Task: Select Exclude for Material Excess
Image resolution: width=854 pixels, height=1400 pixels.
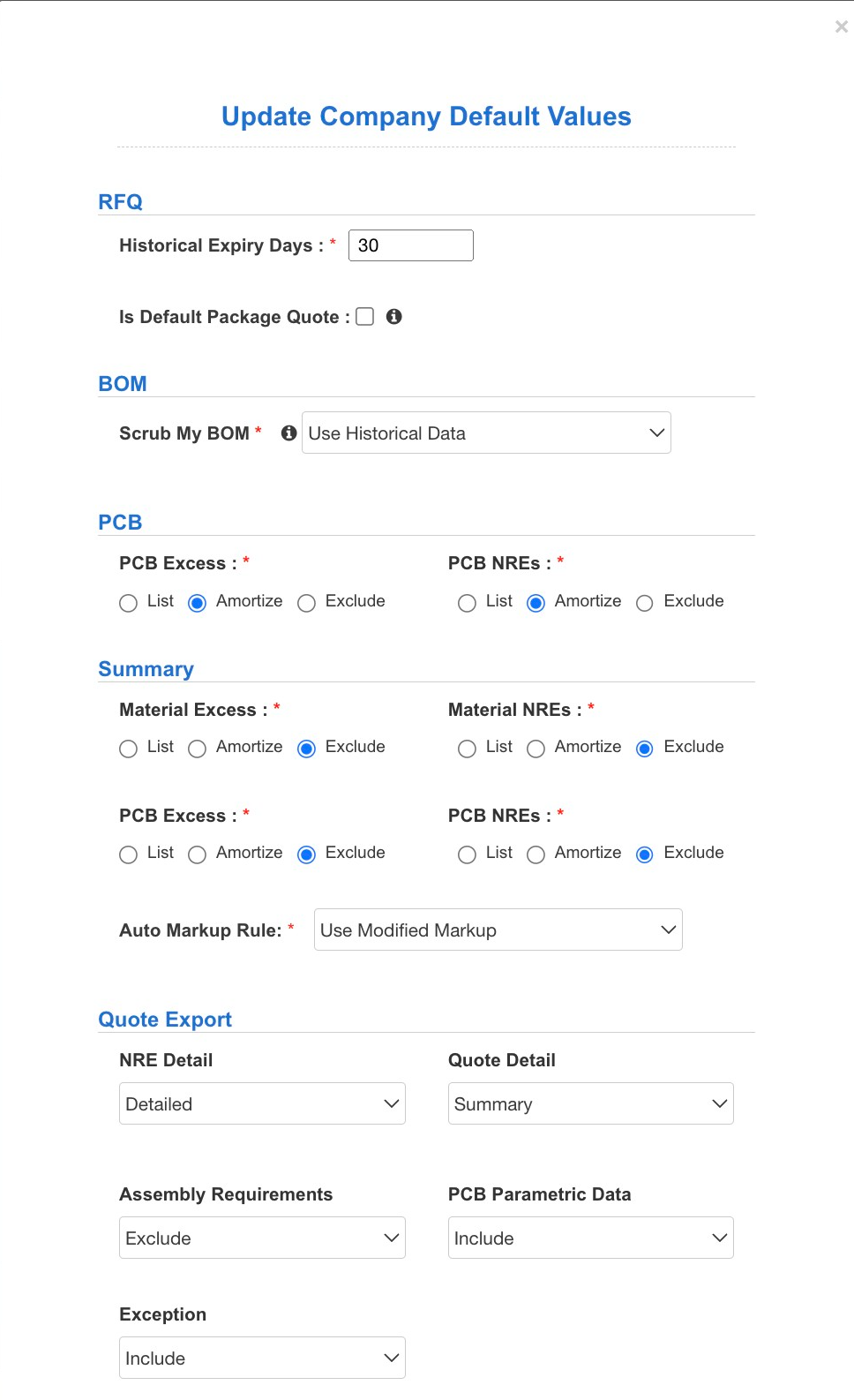Action: (307, 749)
